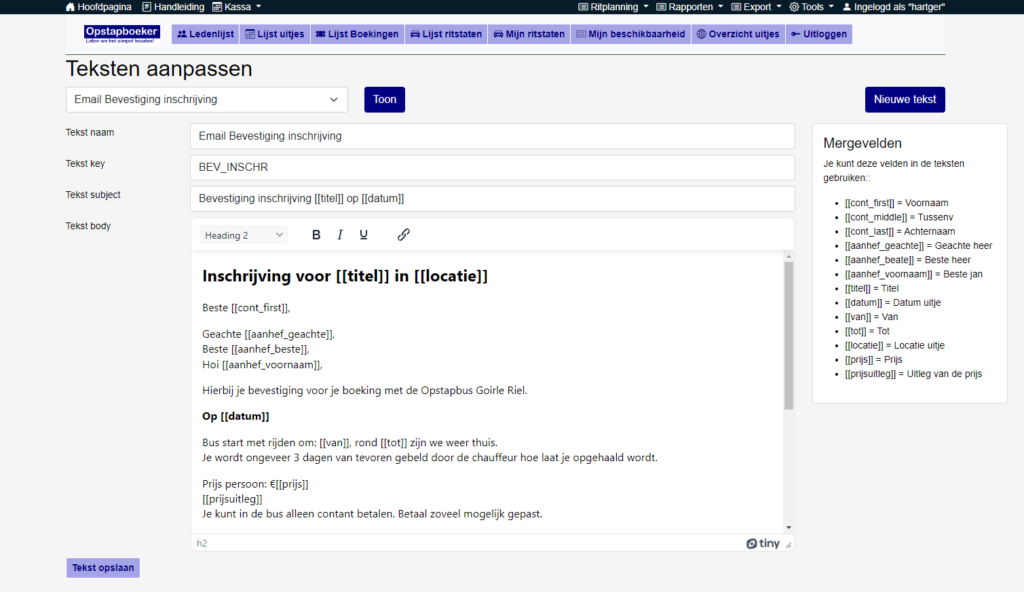Viewport: 1024px width, 592px height.
Task: Click the Tekst subject input field
Action: pos(492,199)
